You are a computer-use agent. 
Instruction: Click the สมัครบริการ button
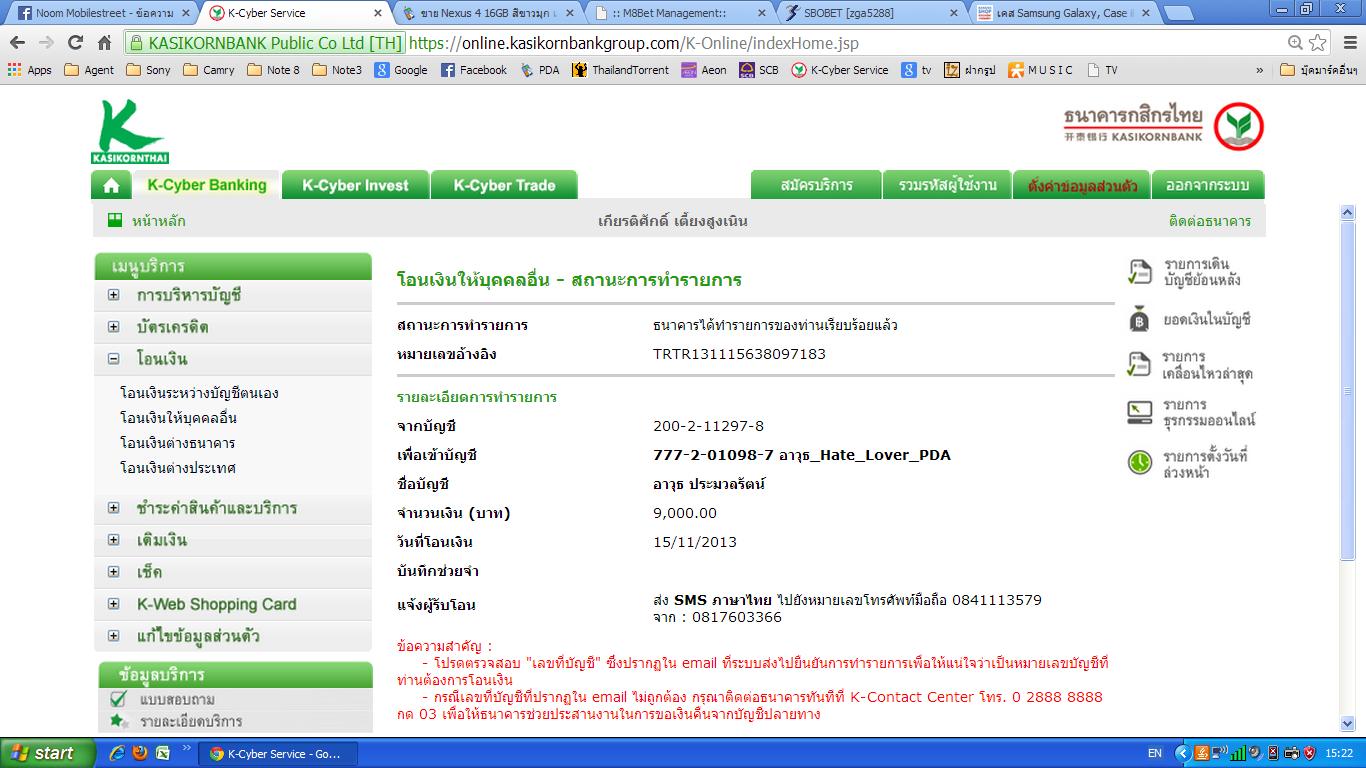[816, 185]
